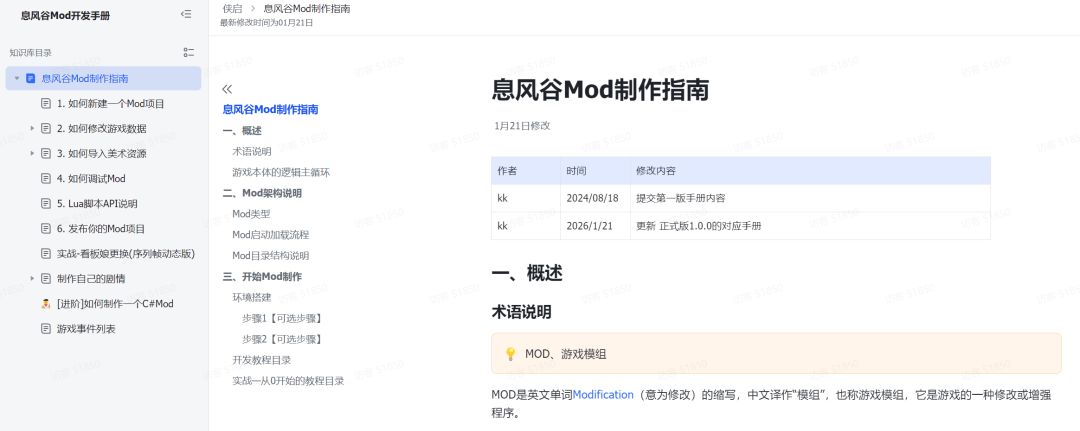Viewport: 1080px width, 431px height.
Task: Open [进阶]如何制作一个C#Mod page
Action: pos(115,304)
